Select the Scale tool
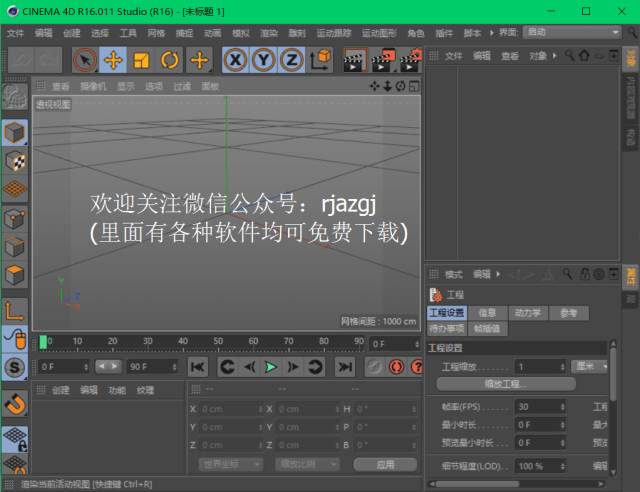The height and width of the screenshot is (492, 640). point(141,60)
